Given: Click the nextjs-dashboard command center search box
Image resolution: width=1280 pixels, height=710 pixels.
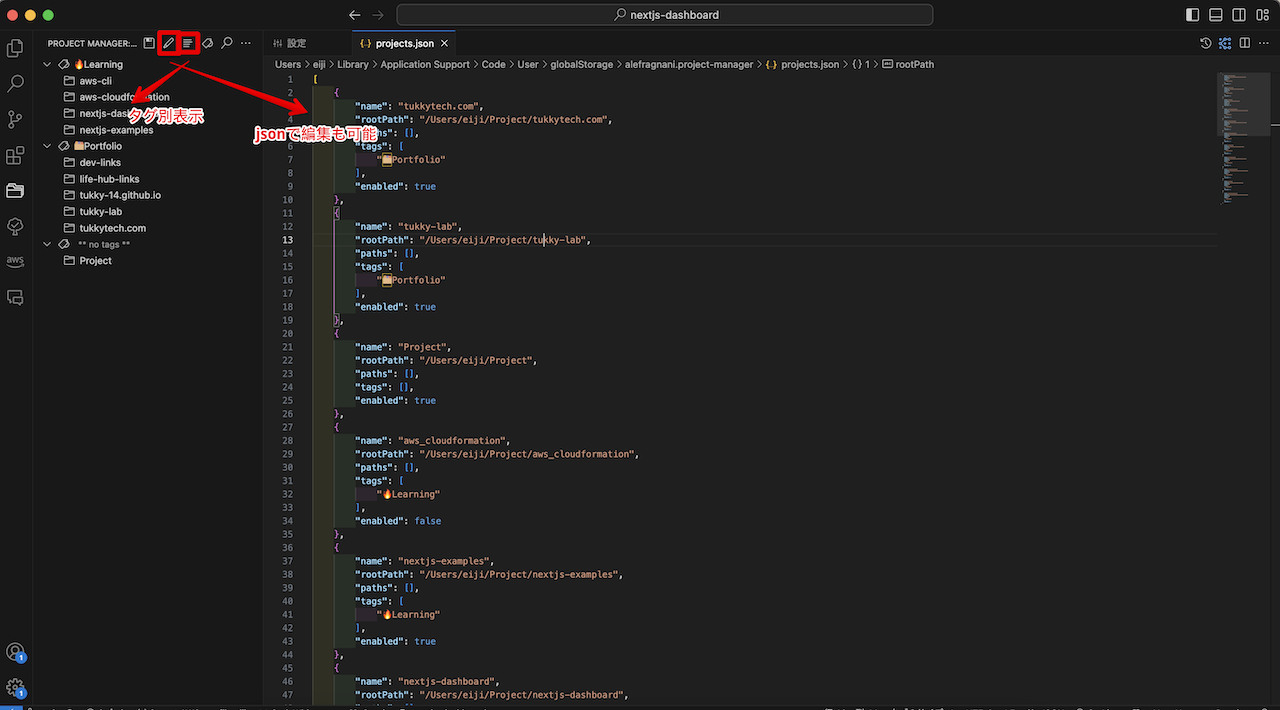Looking at the screenshot, I should click(x=665, y=15).
